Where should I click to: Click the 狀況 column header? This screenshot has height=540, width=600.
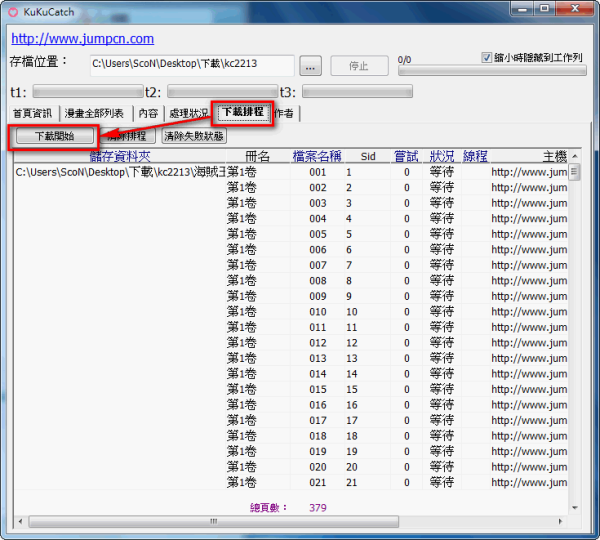442,156
